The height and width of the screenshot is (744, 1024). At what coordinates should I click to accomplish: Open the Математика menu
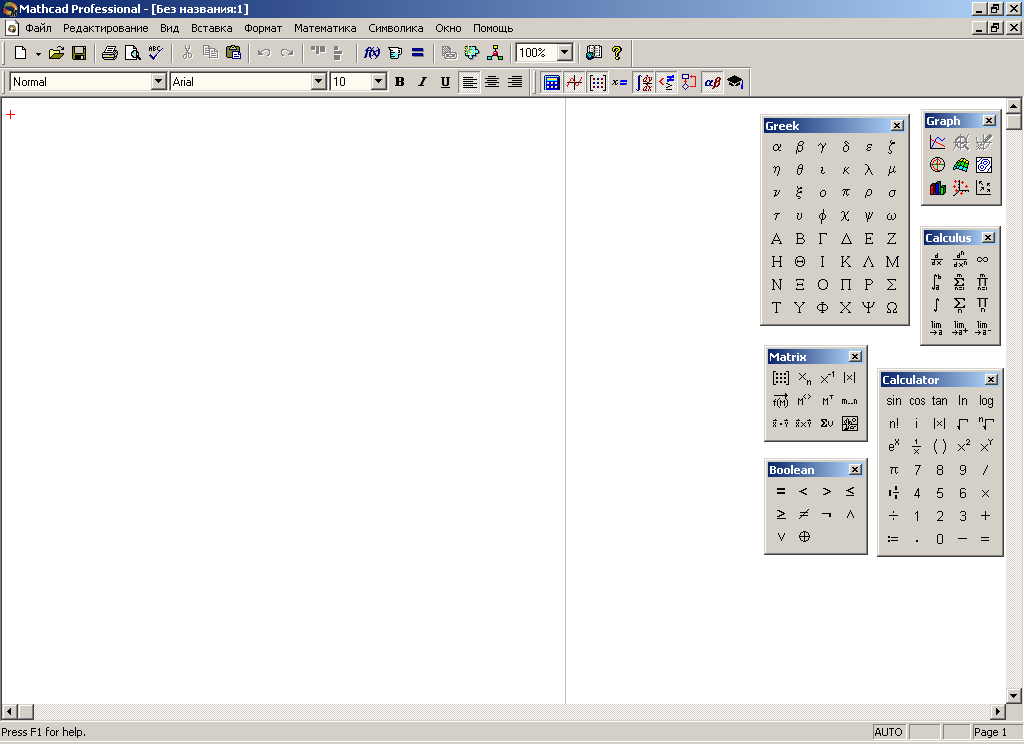(325, 28)
